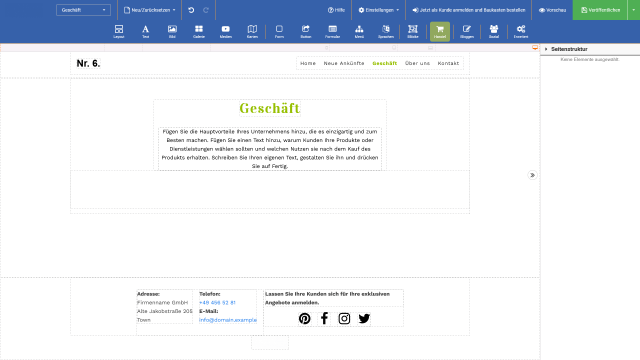Screen dimensions: 640x360
Task: Open the Vorschau preview
Action: click(x=552, y=10)
